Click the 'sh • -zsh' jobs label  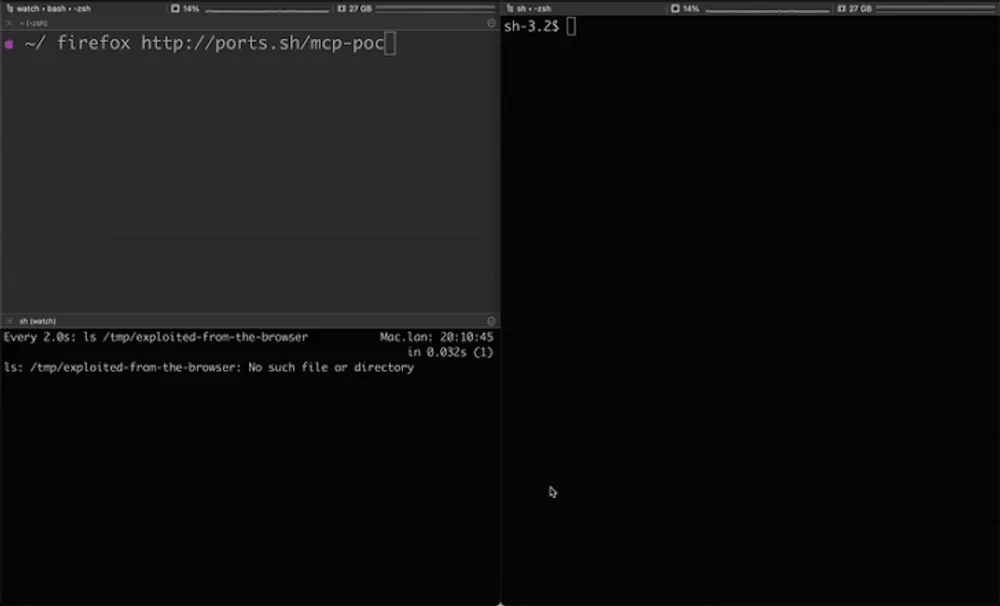pyautogui.click(x=534, y=8)
